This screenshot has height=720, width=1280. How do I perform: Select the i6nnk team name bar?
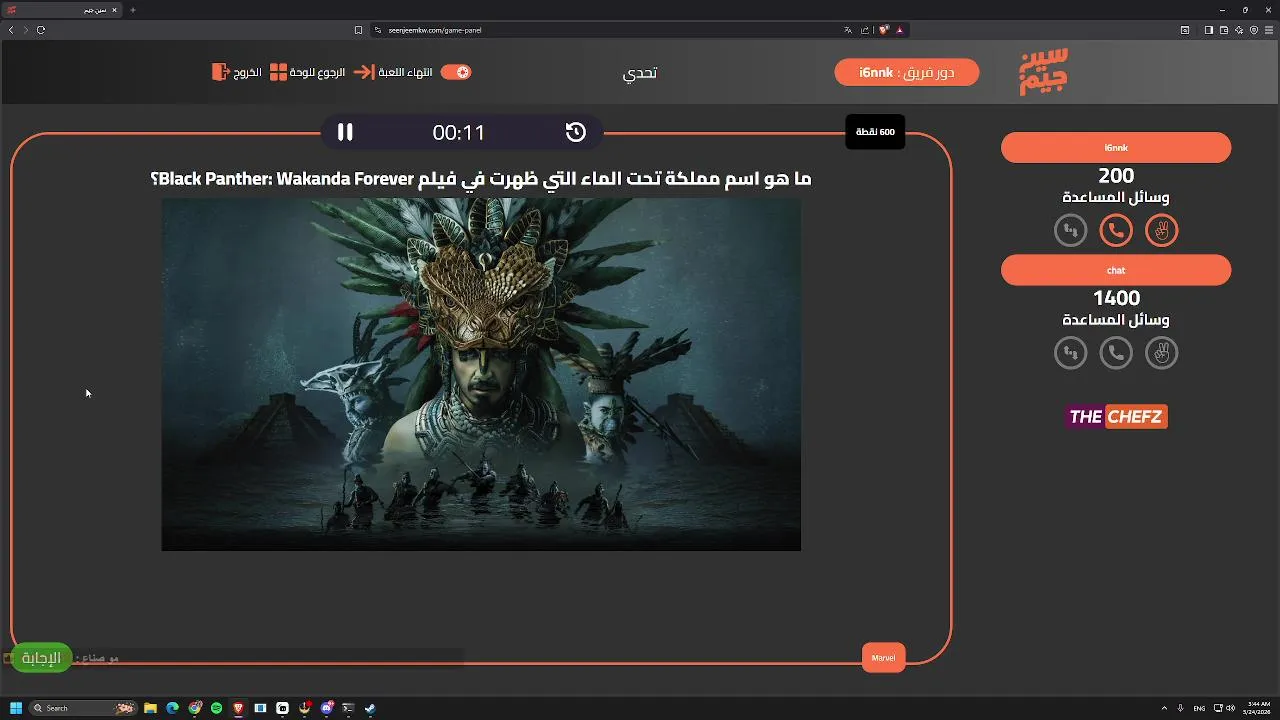pos(1116,148)
